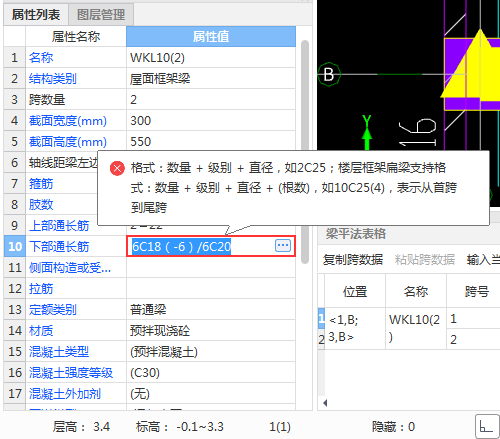This screenshot has width=500, height=439.
Task: Click the (C30) value cell
Action: tap(211, 373)
